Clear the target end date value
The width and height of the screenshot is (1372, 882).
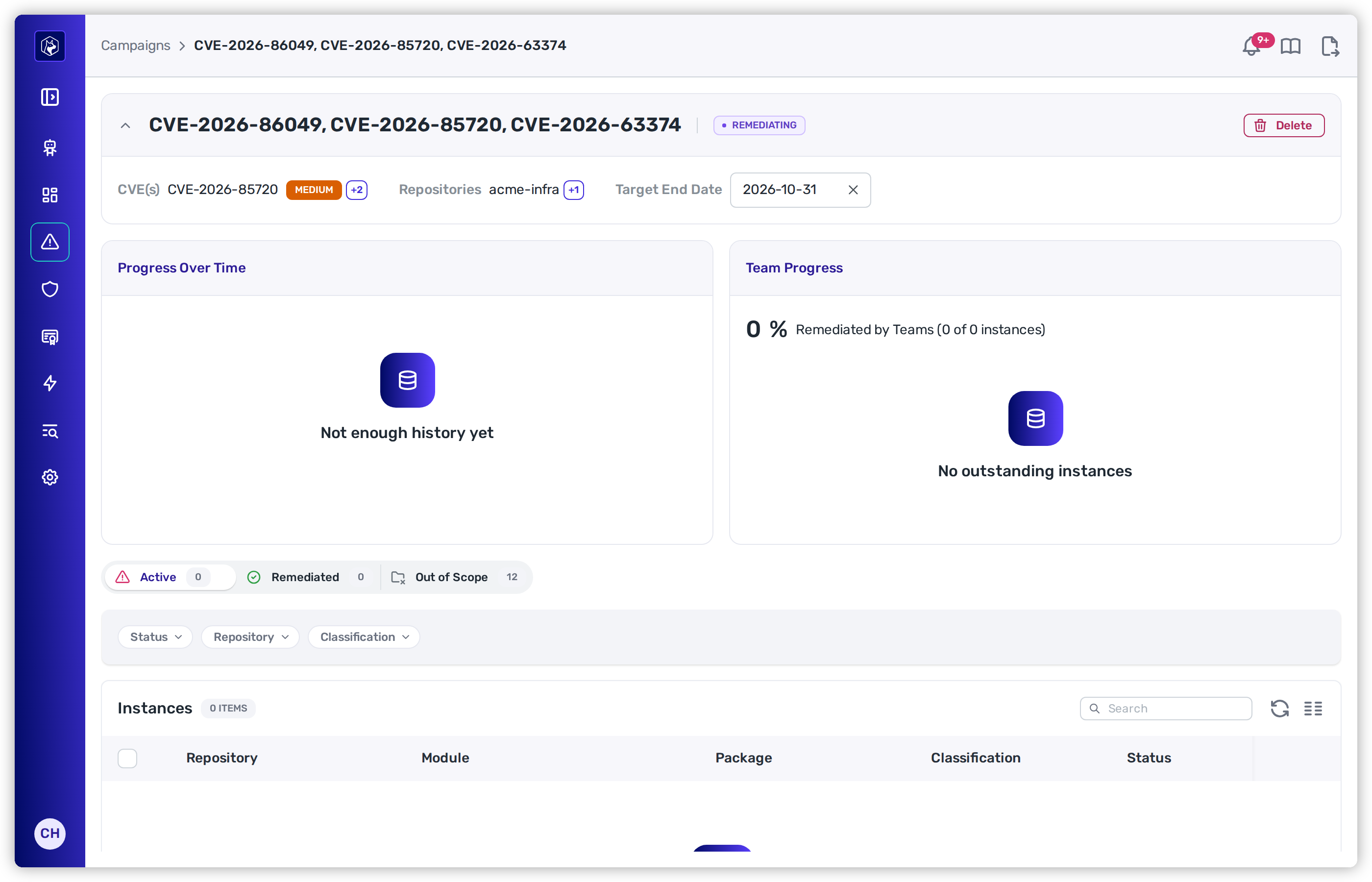[853, 190]
